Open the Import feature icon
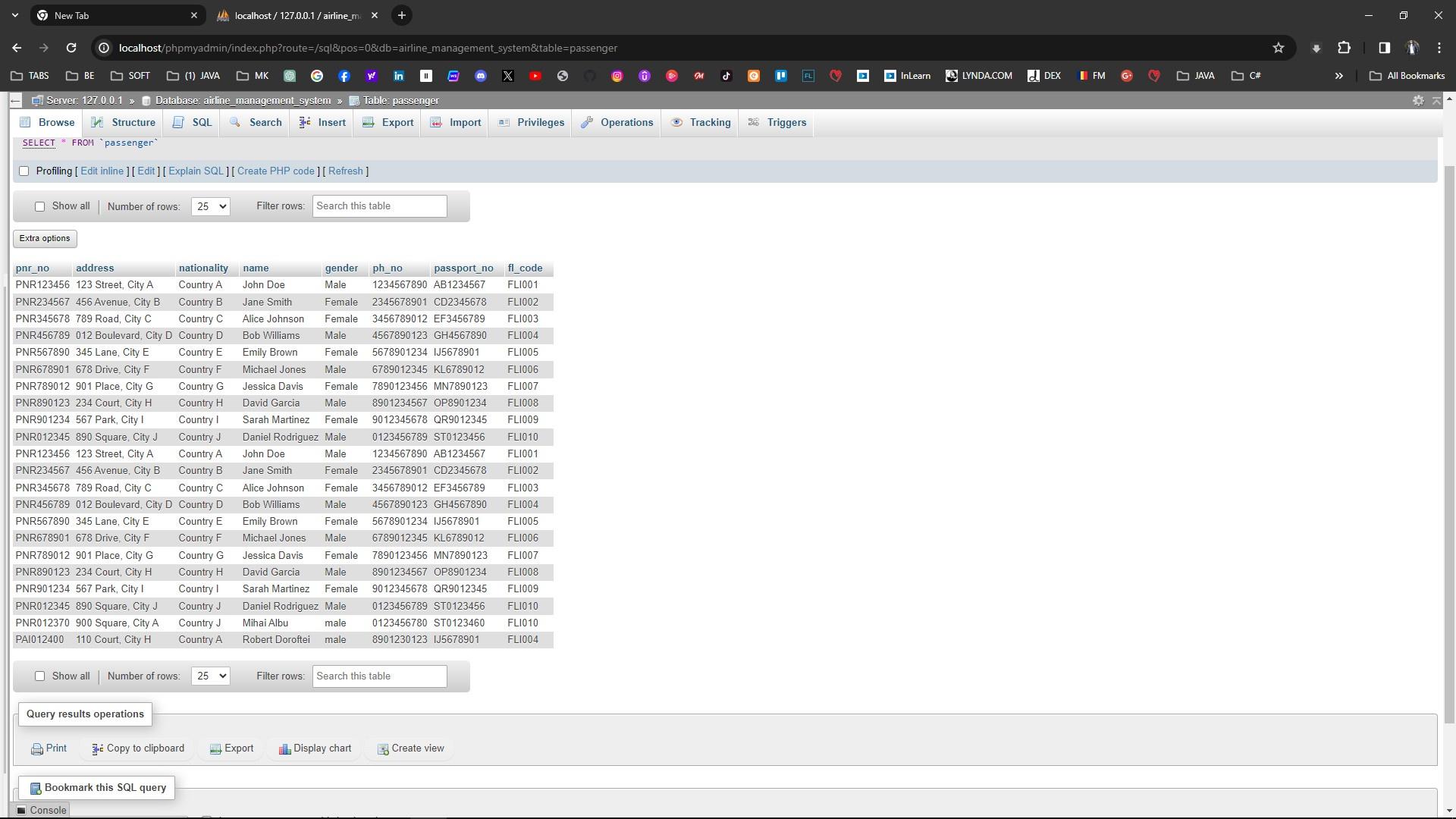The height and width of the screenshot is (819, 1456). point(438,122)
